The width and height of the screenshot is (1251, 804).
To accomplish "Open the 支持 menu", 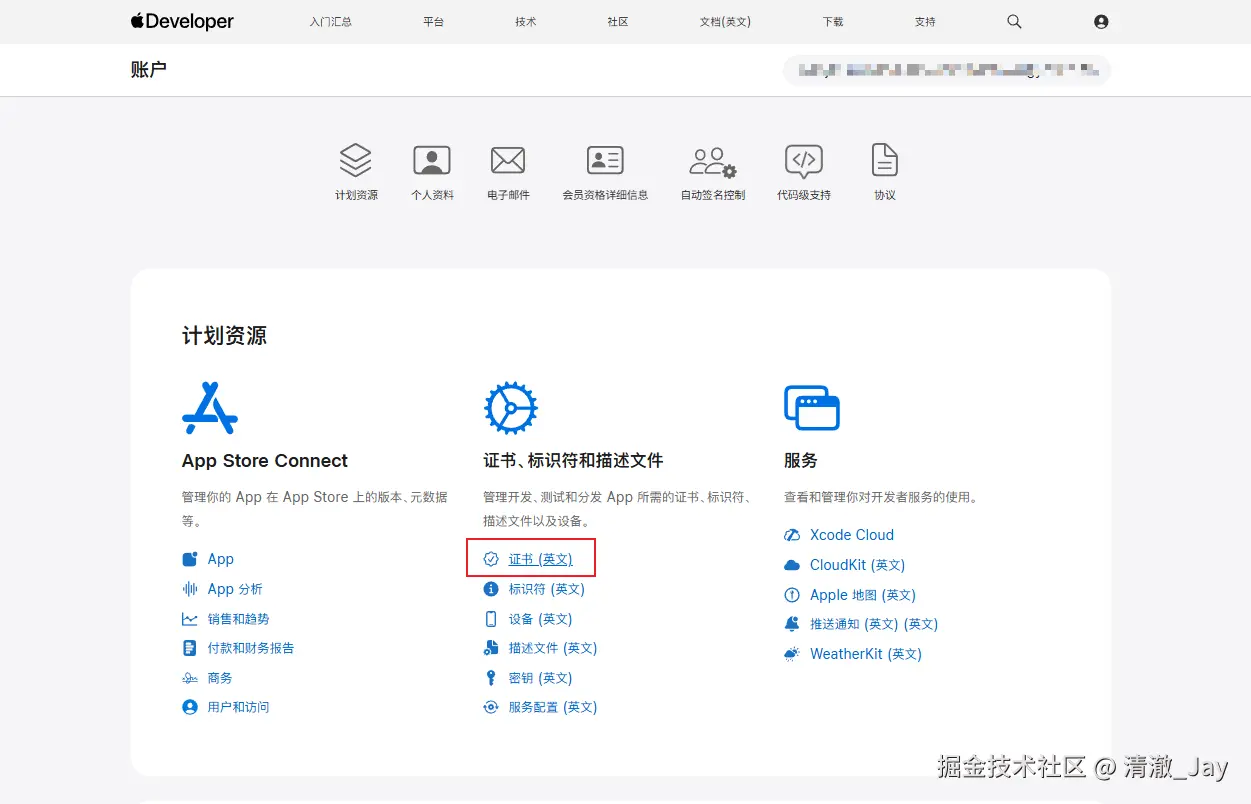I will point(925,21).
